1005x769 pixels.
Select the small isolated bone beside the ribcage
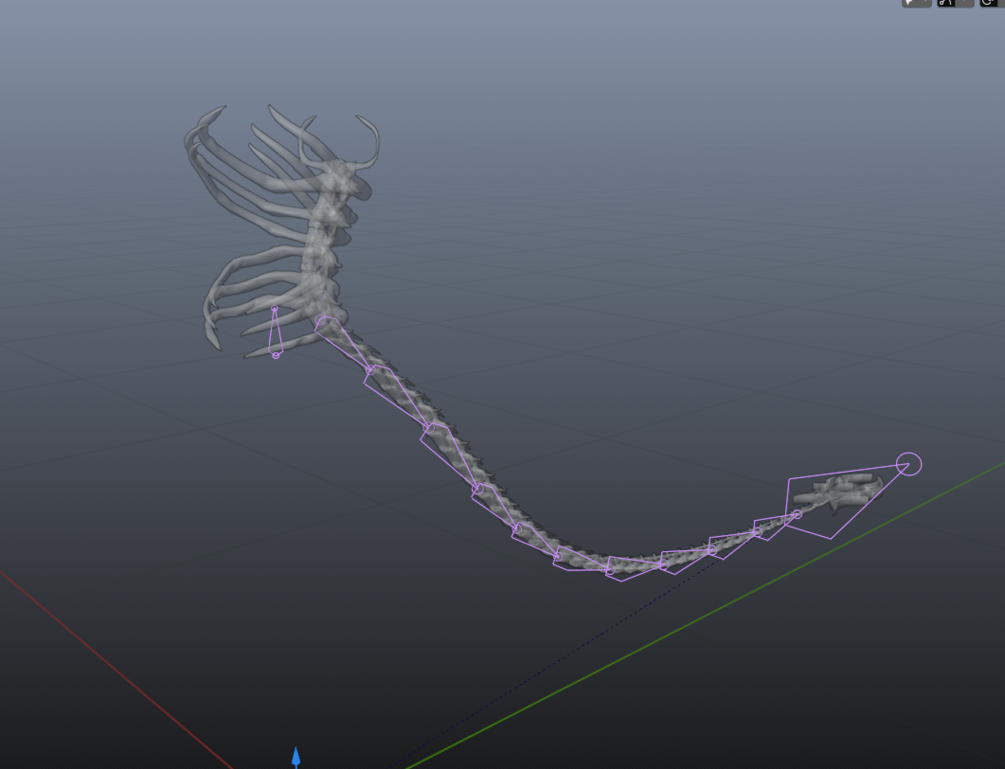click(275, 332)
